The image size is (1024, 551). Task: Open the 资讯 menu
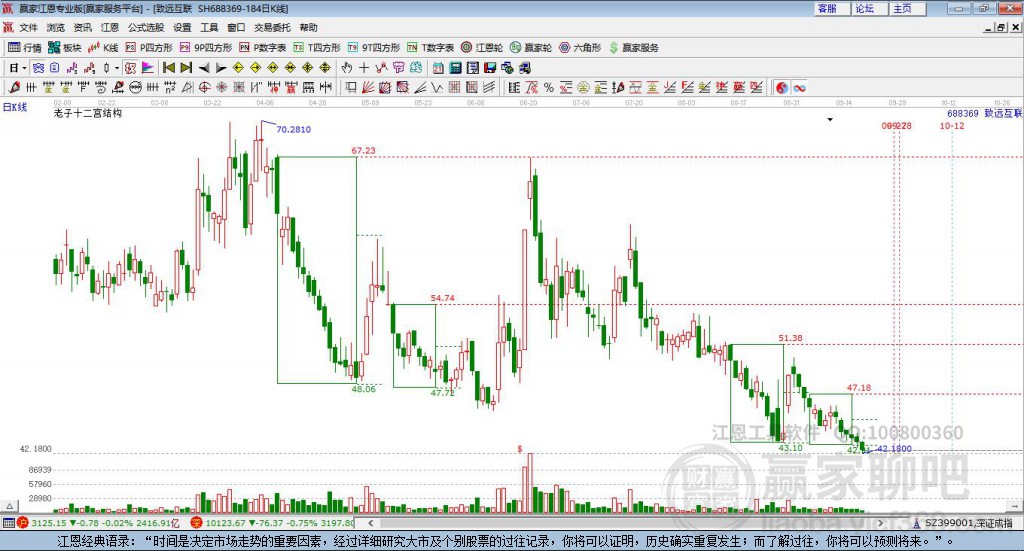tap(82, 27)
